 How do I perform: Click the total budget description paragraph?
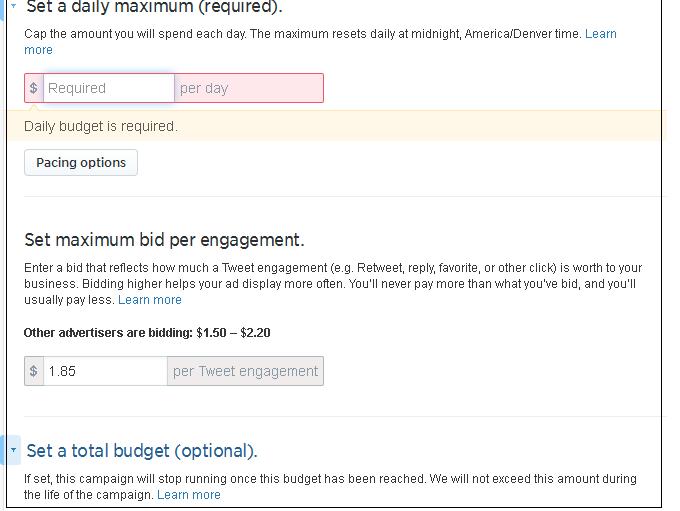coord(330,479)
